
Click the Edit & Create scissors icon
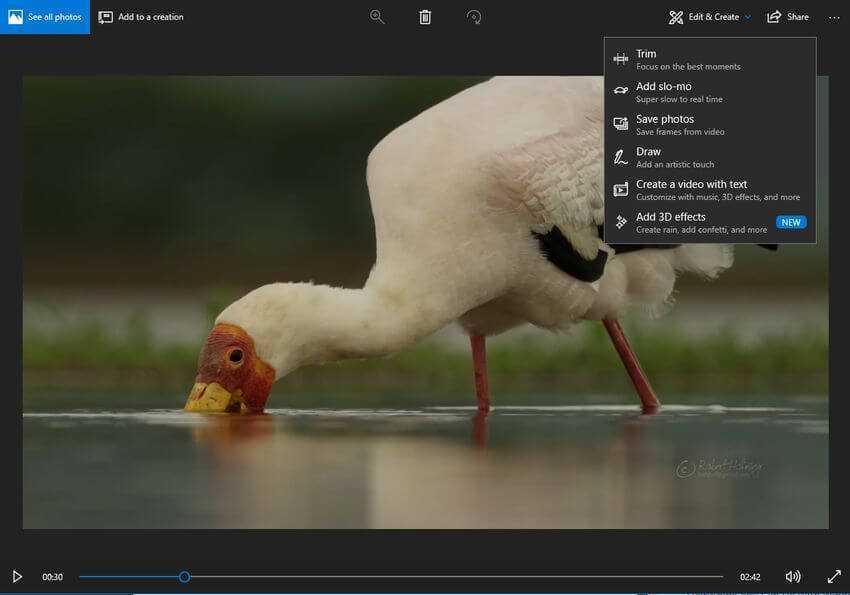[676, 17]
